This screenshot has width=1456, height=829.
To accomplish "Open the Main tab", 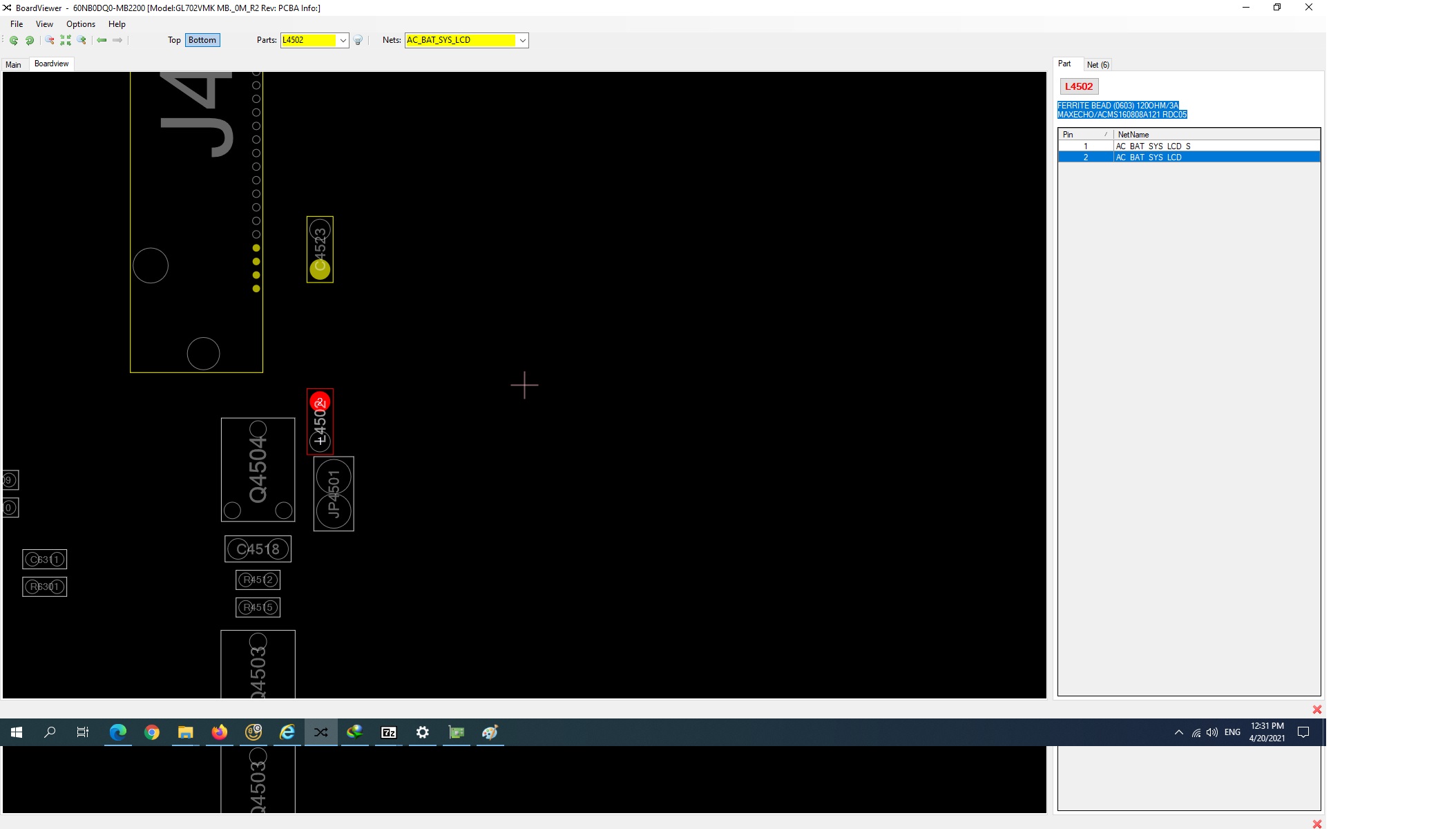I will click(13, 65).
